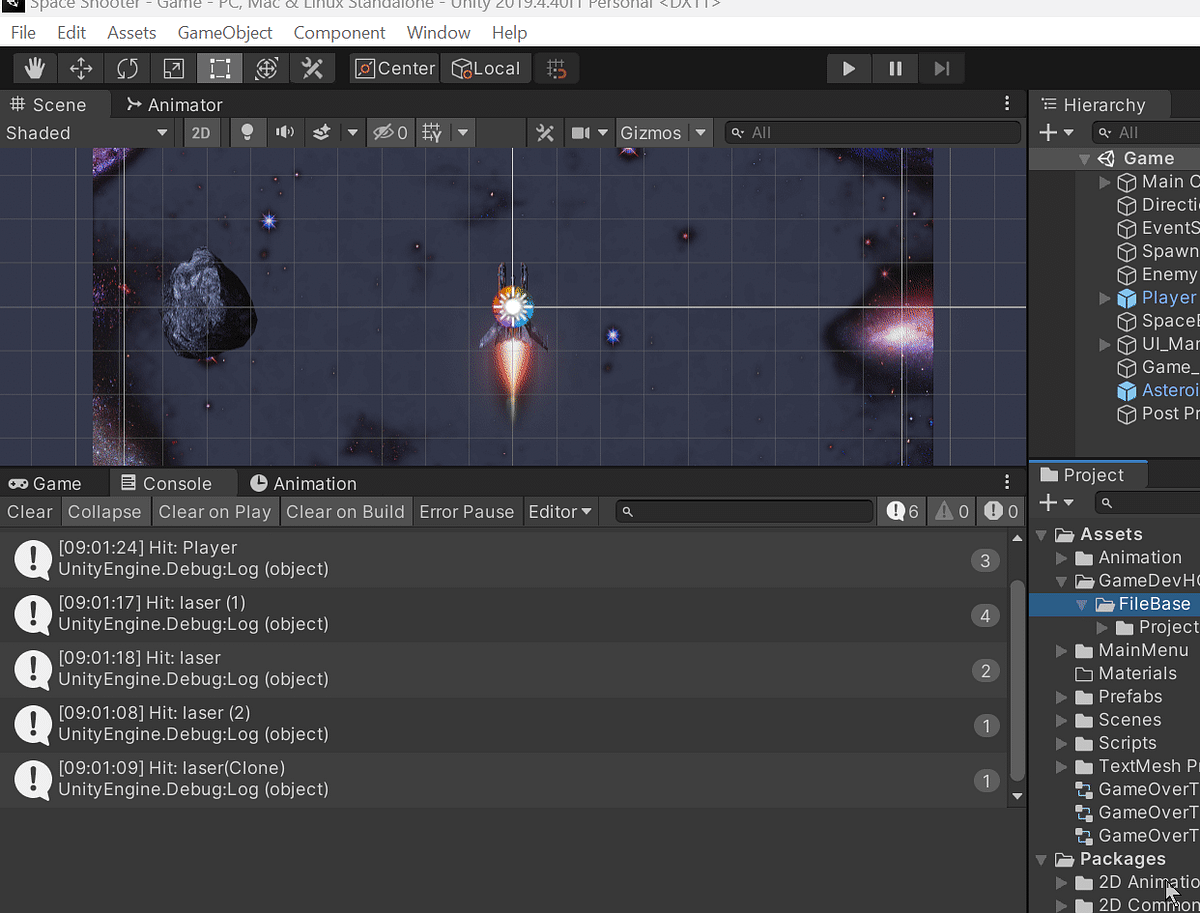Toggle scene lighting in the Scene view
Image resolution: width=1200 pixels, height=913 pixels.
(x=248, y=132)
